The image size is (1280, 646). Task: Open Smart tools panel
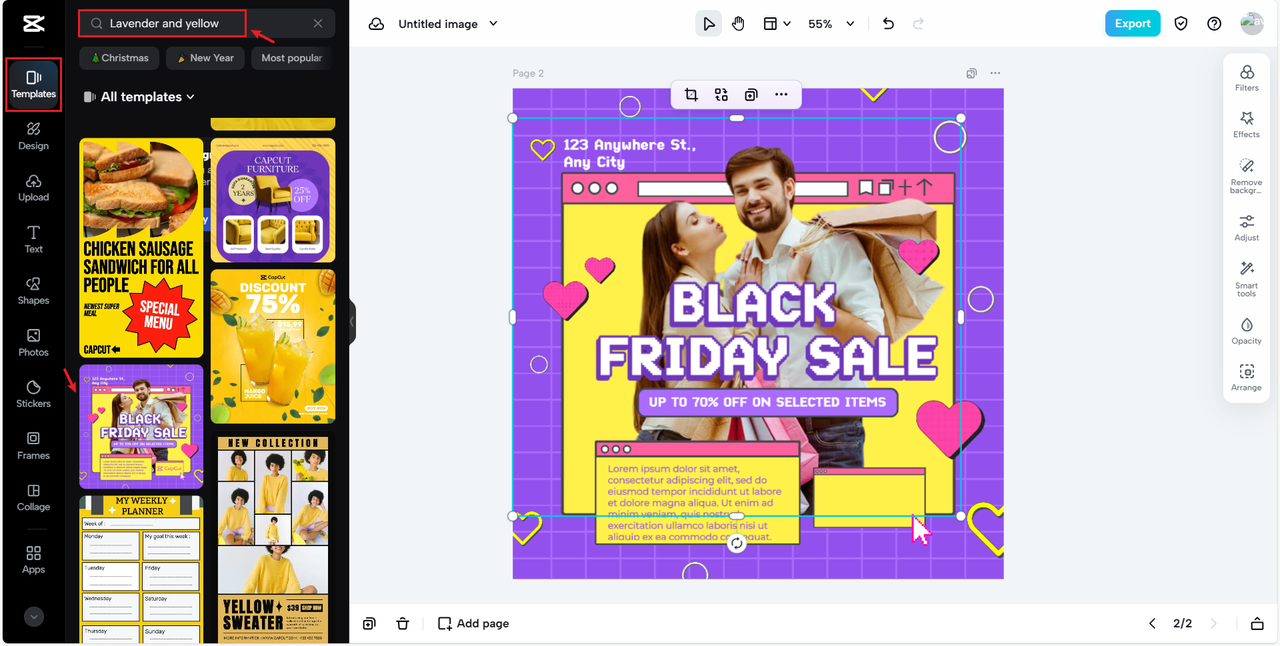1246,279
